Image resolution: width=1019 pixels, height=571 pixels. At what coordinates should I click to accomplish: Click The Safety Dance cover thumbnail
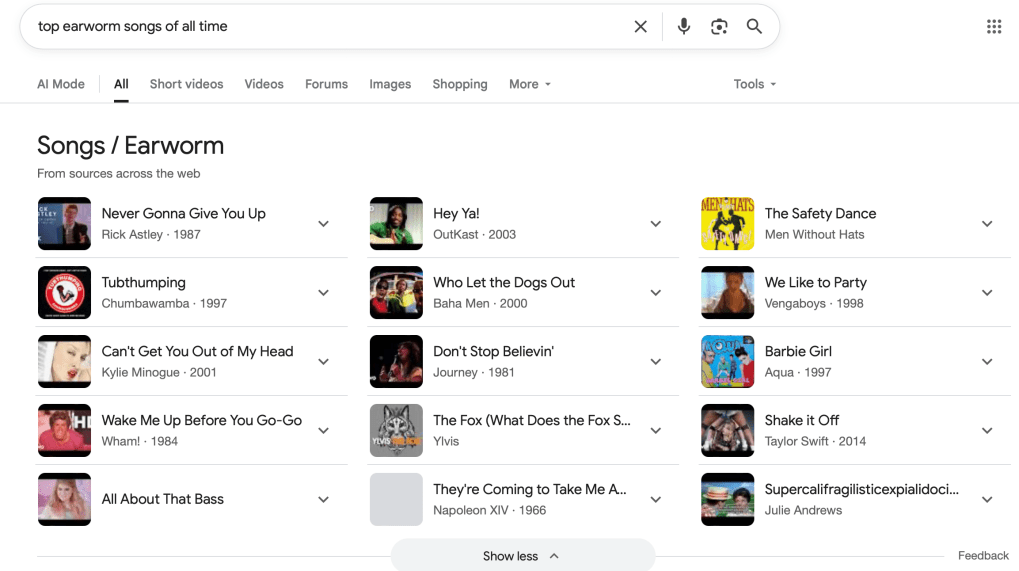[x=727, y=223]
